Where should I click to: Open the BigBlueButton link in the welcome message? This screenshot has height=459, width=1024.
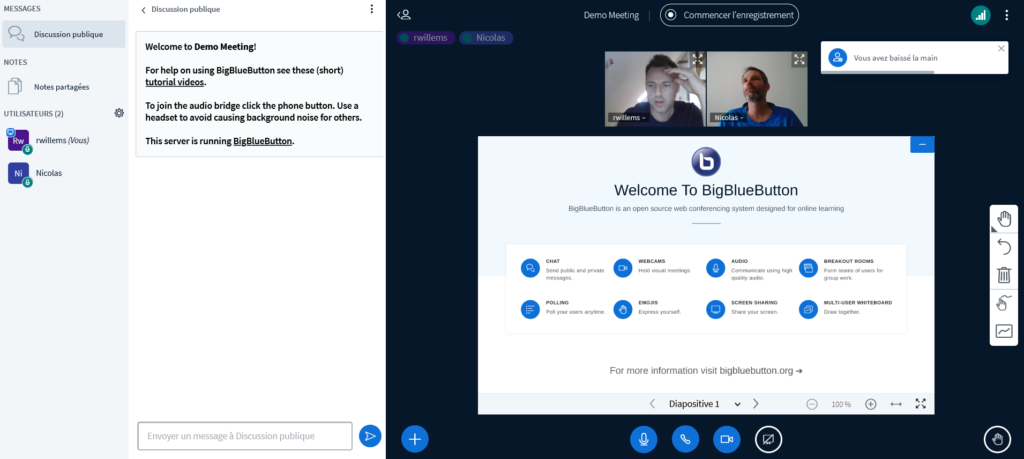(263, 140)
